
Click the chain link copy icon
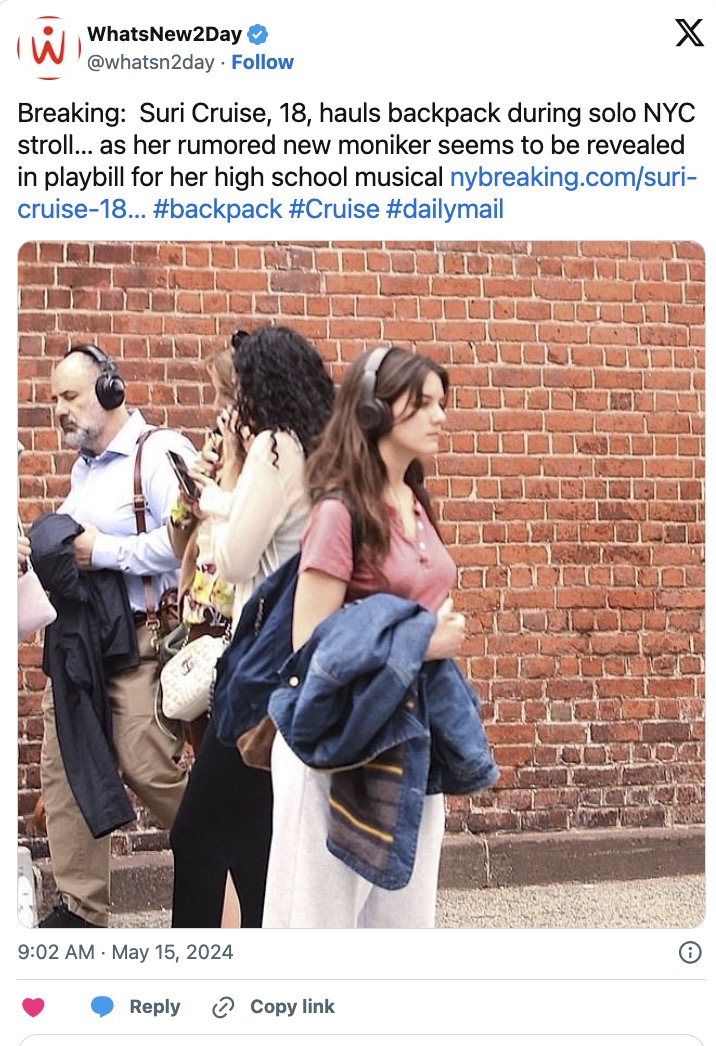coord(223,1007)
